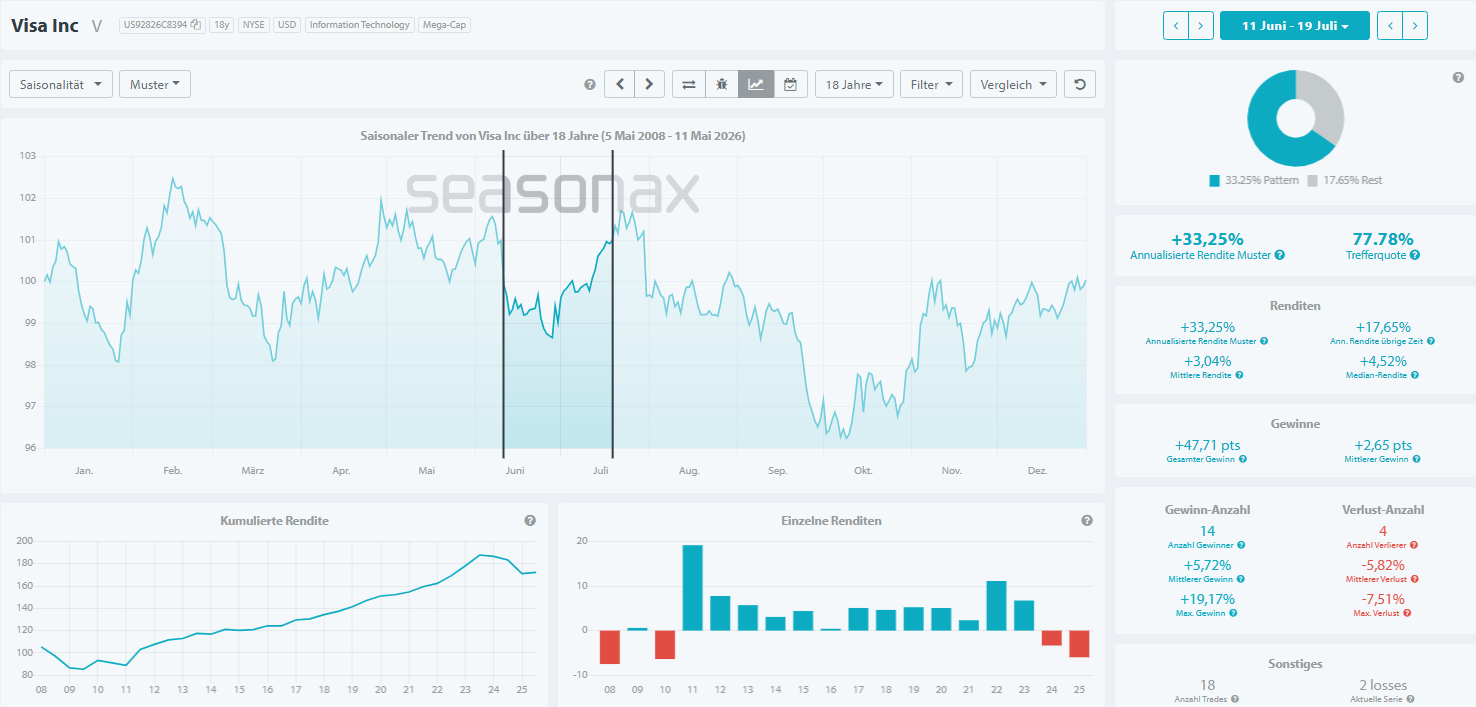Open help icon next to Gesamter Gewinn
1476x707 pixels.
(1243, 460)
